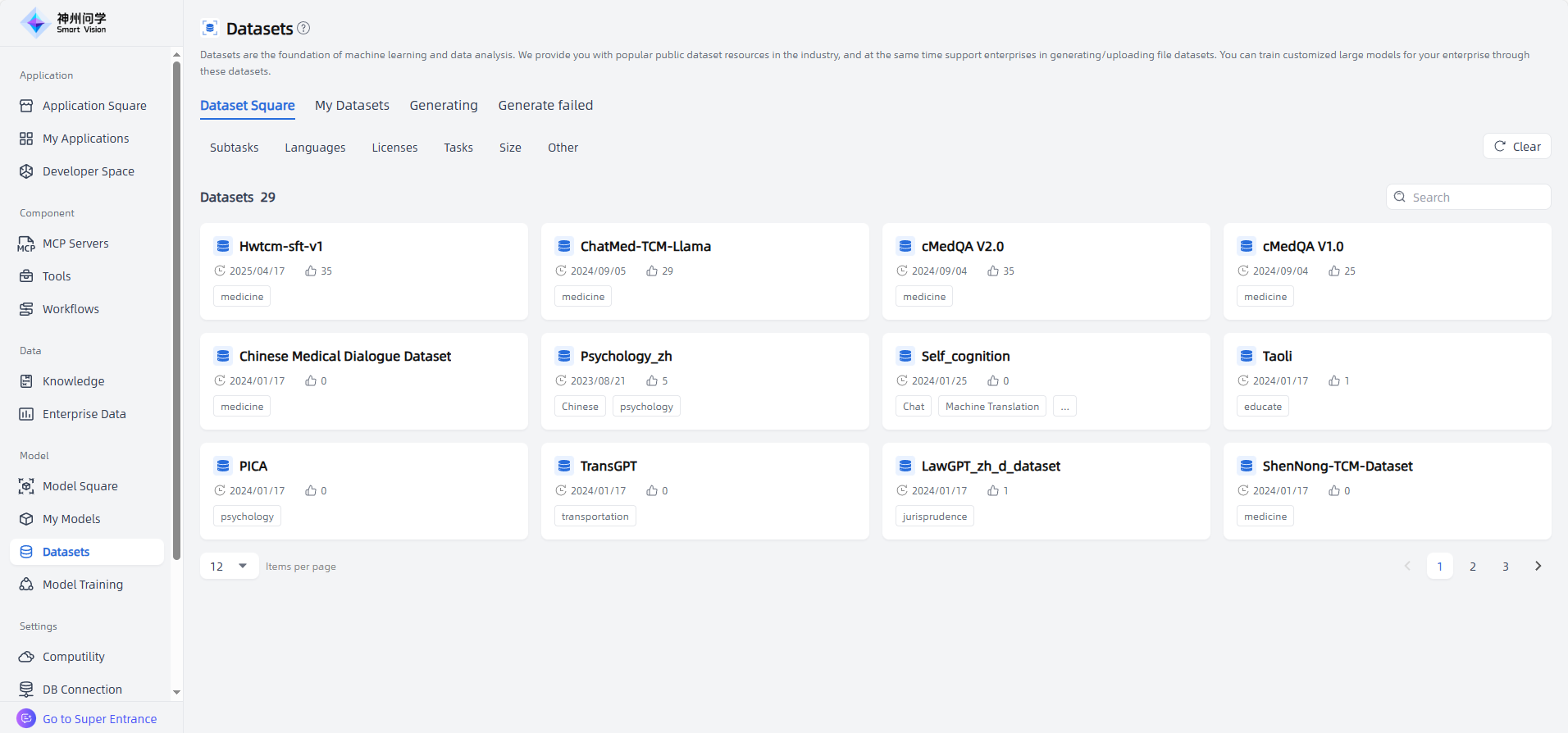Open the items per page dropdown

click(229, 566)
